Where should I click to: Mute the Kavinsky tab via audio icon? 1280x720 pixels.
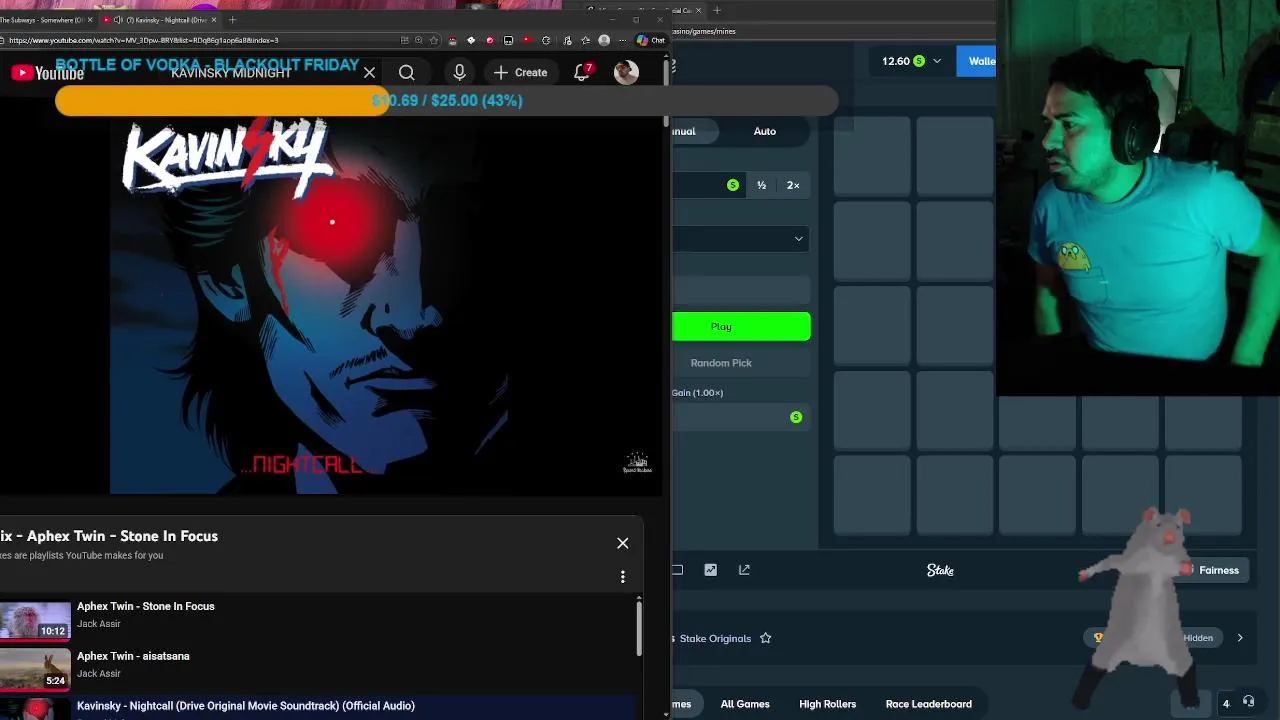(x=119, y=20)
